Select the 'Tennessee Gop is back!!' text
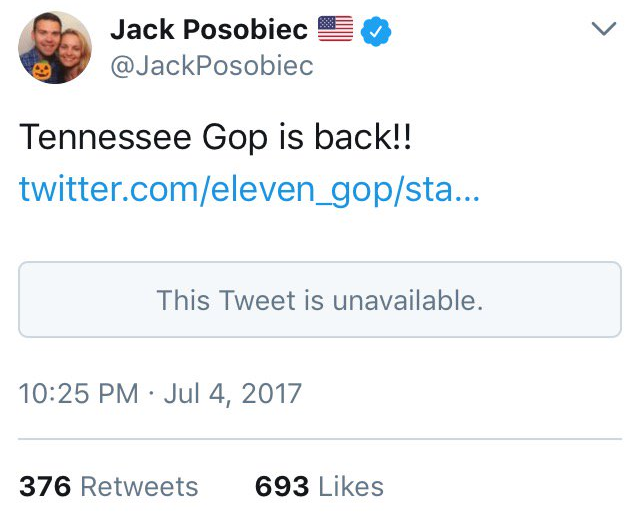Screen dimensions: 634x513 215,139
